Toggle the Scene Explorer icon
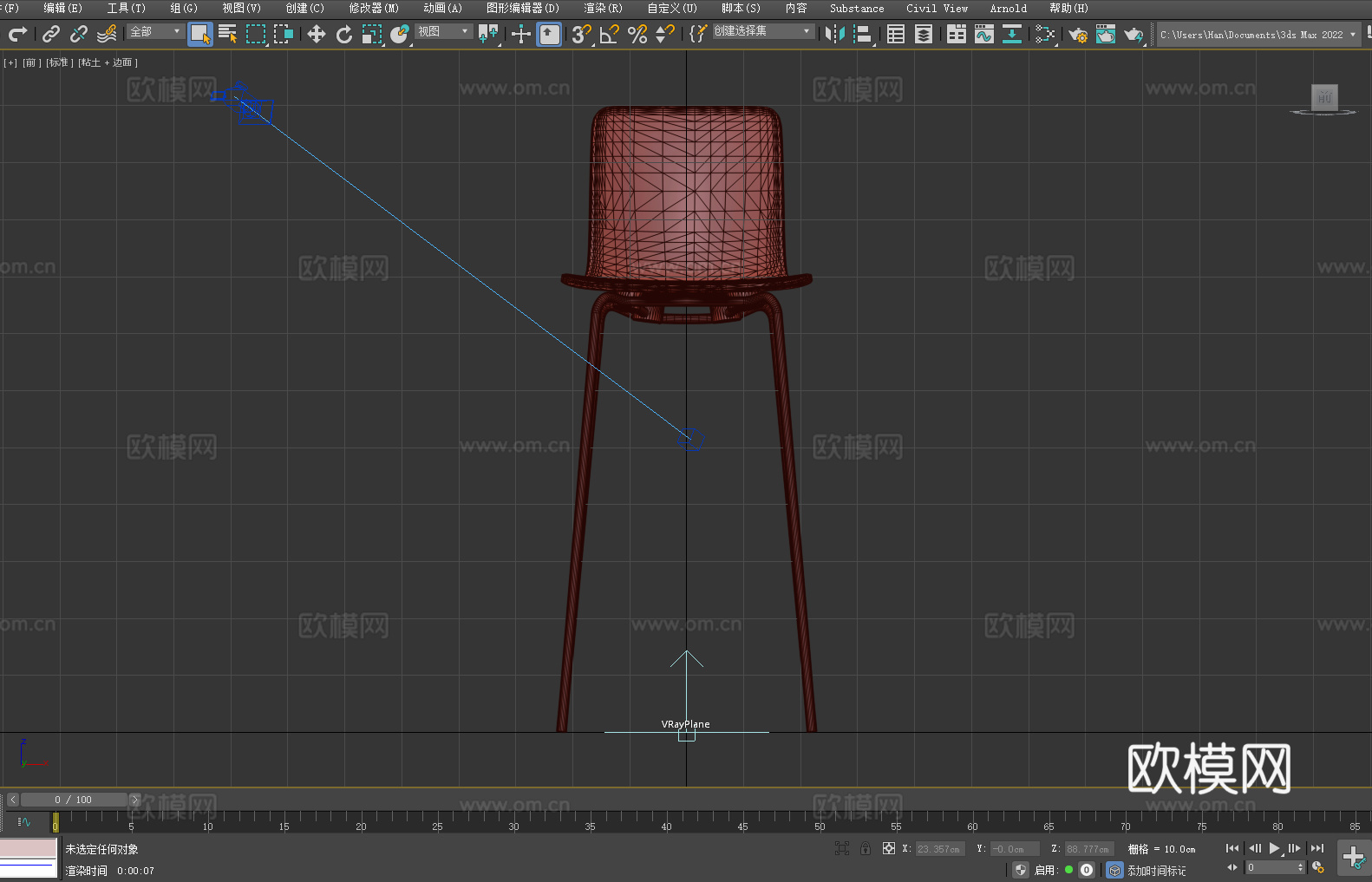The height and width of the screenshot is (882, 1372). [896, 34]
